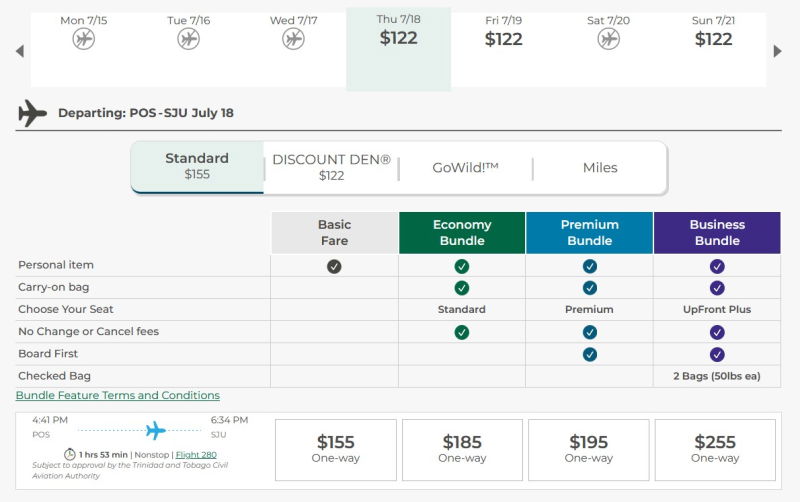This screenshot has width=800, height=502.
Task: Click Basic Fare personal item checkmark
Action: (334, 266)
